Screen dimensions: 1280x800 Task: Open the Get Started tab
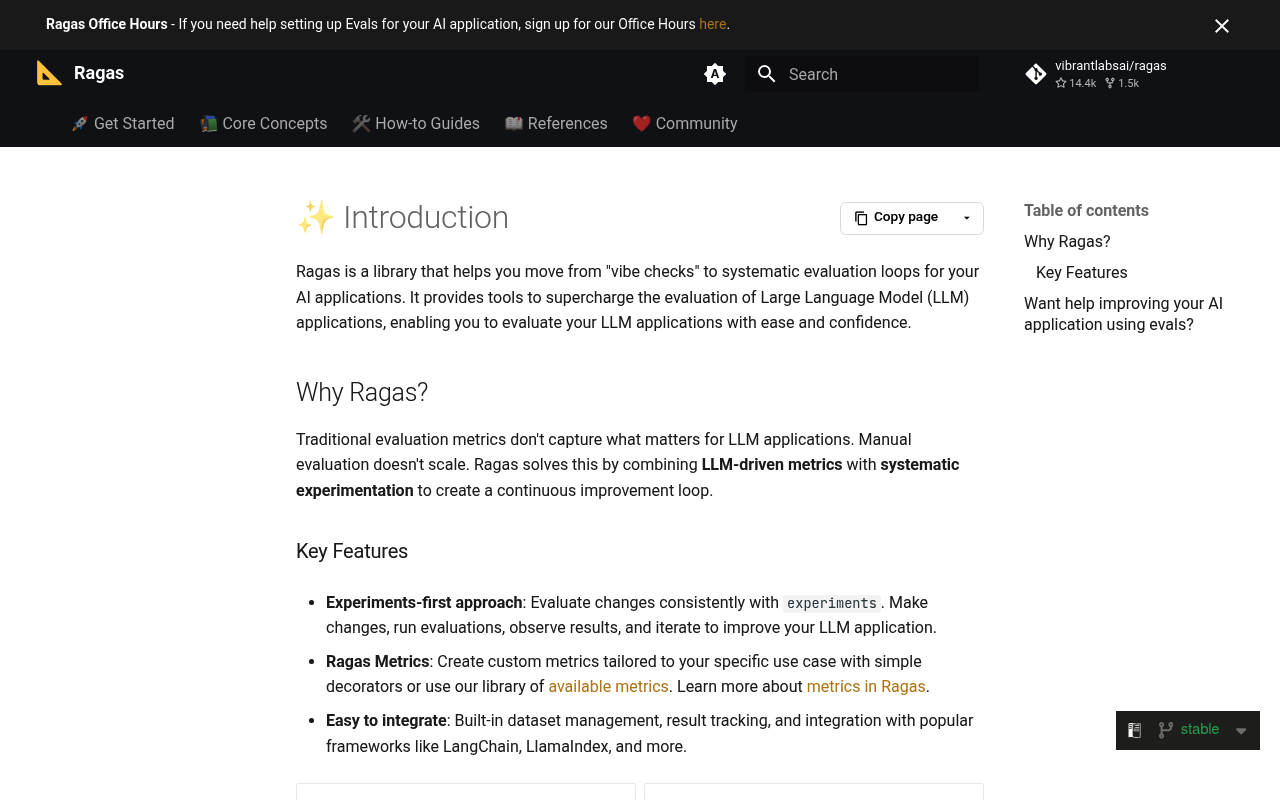(123, 123)
